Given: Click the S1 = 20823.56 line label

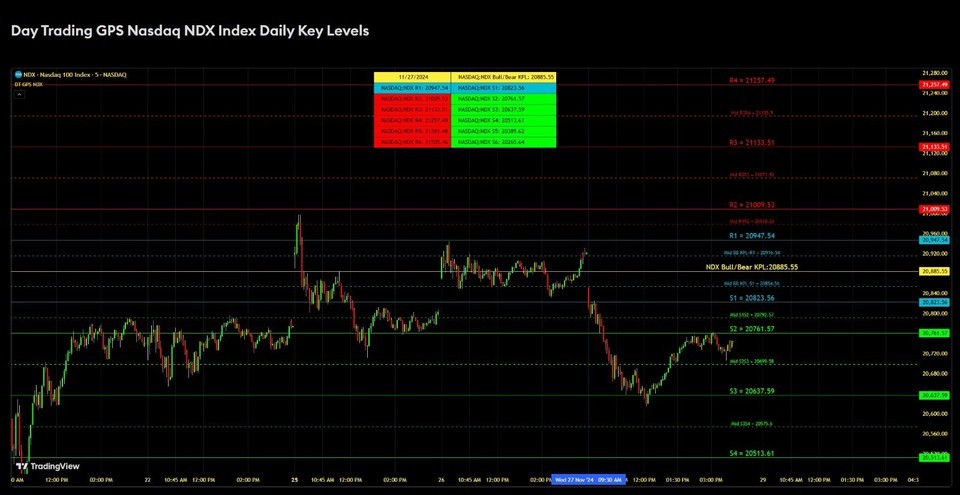Looking at the screenshot, I should pyautogui.click(x=752, y=298).
